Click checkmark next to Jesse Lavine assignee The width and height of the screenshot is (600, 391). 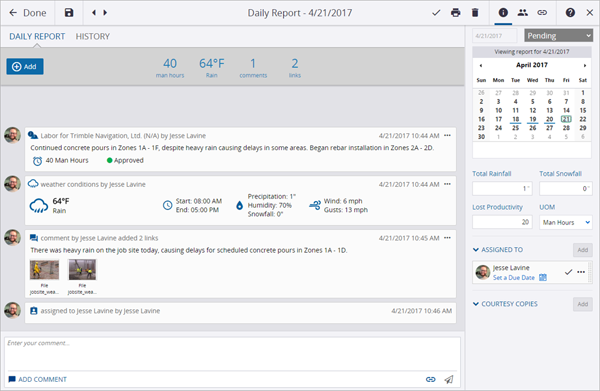point(568,272)
